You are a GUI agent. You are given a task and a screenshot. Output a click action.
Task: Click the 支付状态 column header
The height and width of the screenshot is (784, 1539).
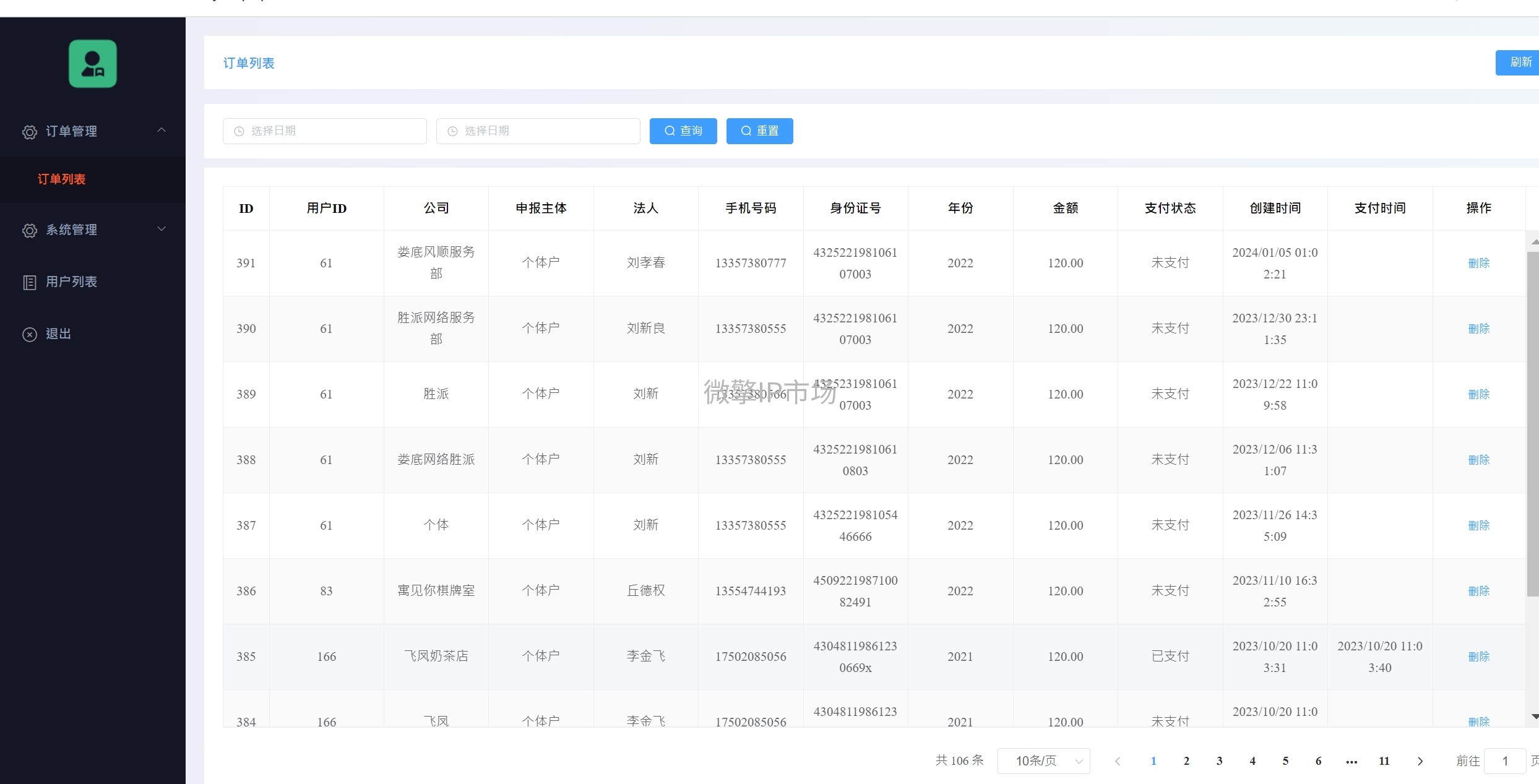coord(1170,208)
